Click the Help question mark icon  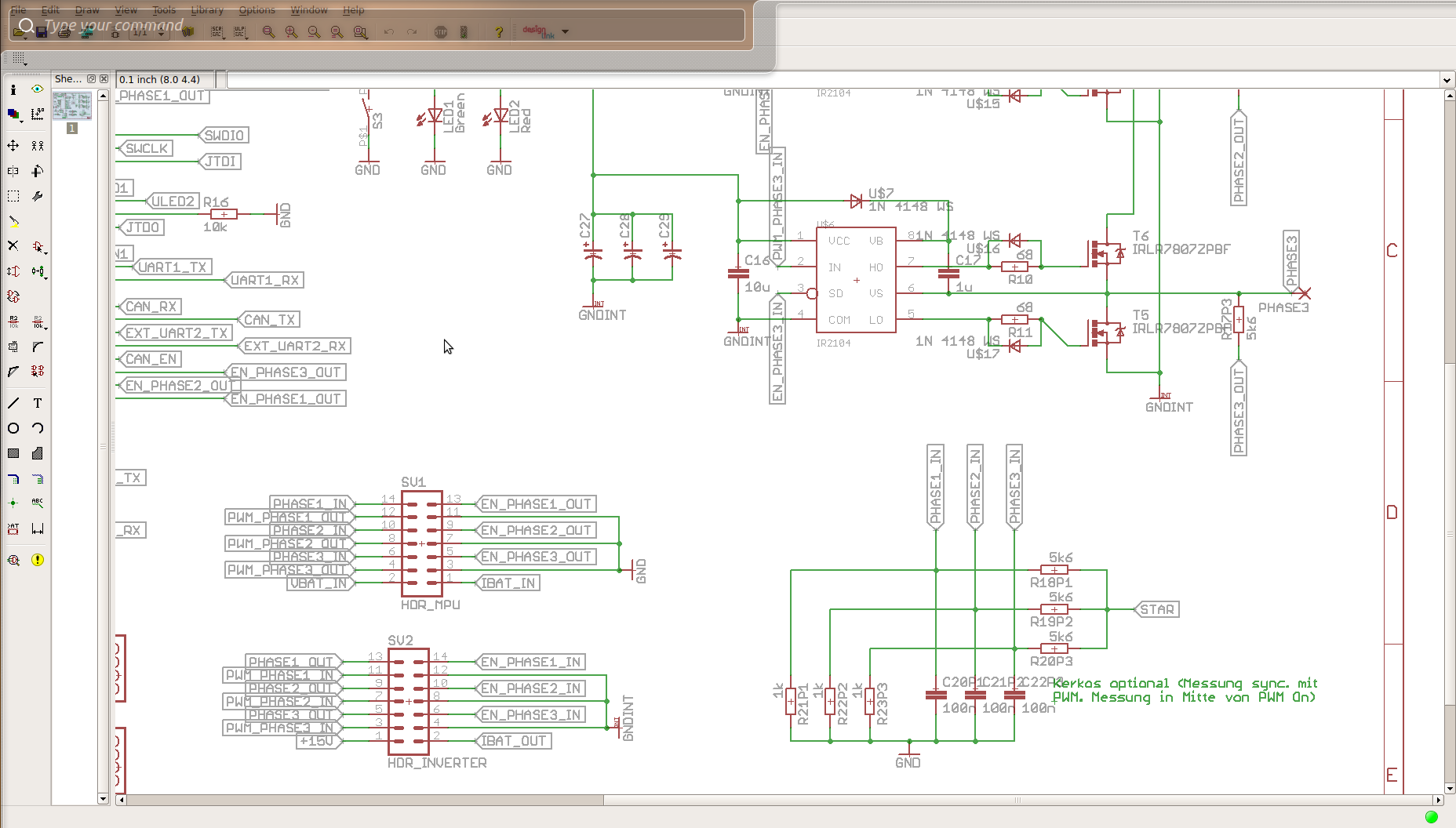498,32
